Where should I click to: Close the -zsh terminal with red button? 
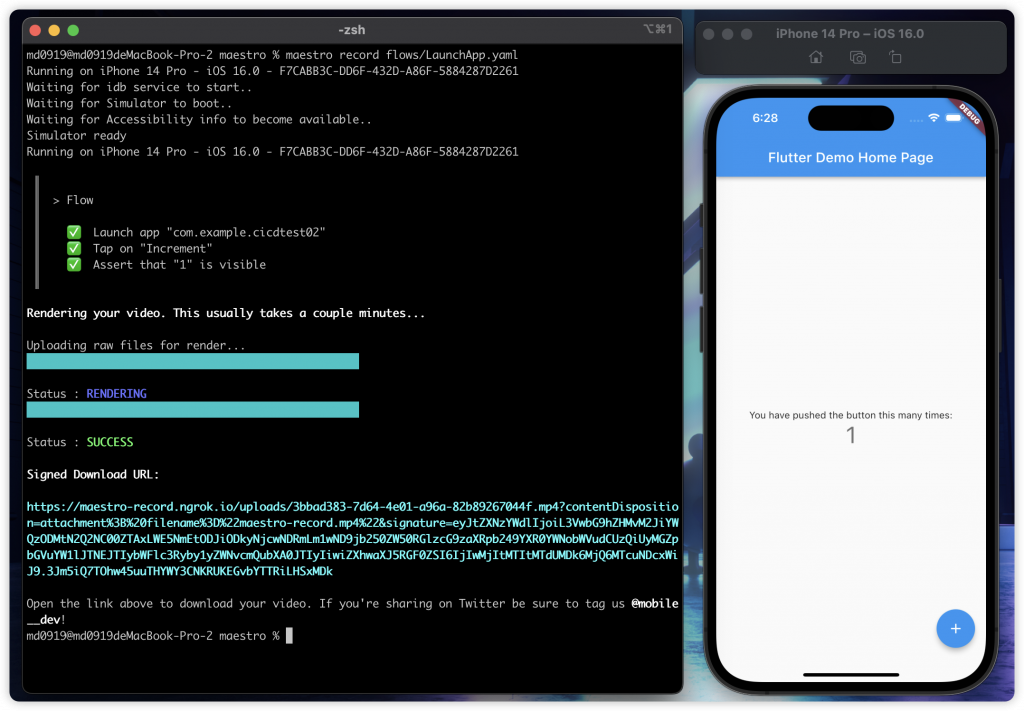[36, 30]
